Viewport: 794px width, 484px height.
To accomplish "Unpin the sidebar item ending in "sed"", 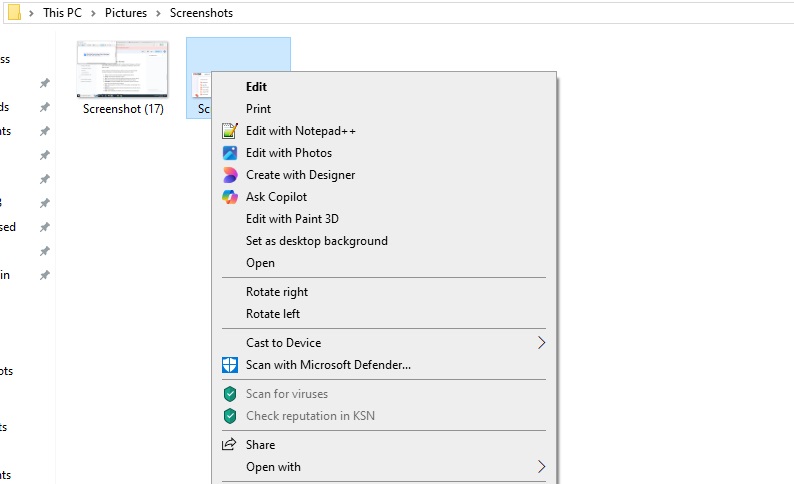I will coord(45,227).
